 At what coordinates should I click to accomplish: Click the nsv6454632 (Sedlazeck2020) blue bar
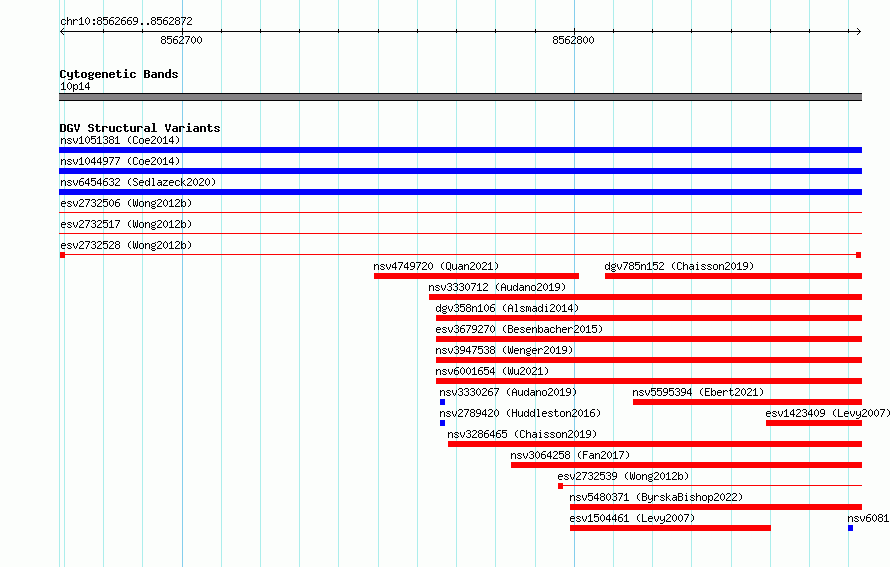[460, 192]
